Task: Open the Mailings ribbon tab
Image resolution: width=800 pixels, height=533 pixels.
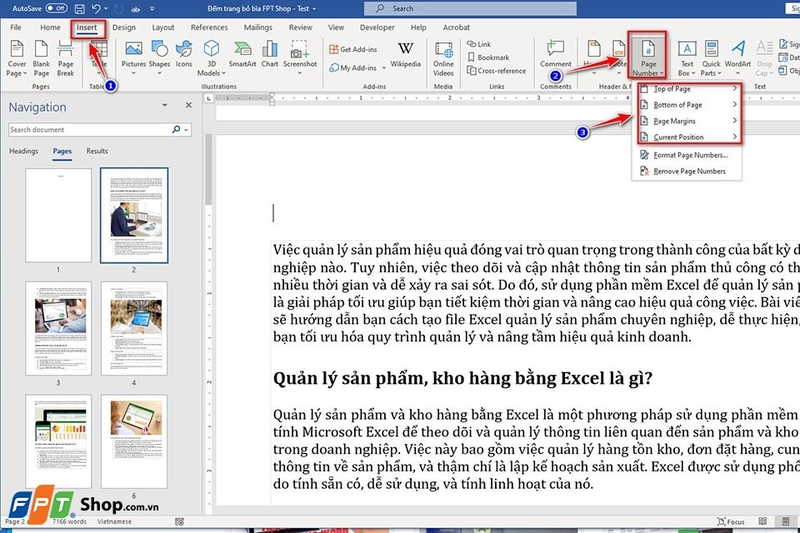Action: point(258,27)
